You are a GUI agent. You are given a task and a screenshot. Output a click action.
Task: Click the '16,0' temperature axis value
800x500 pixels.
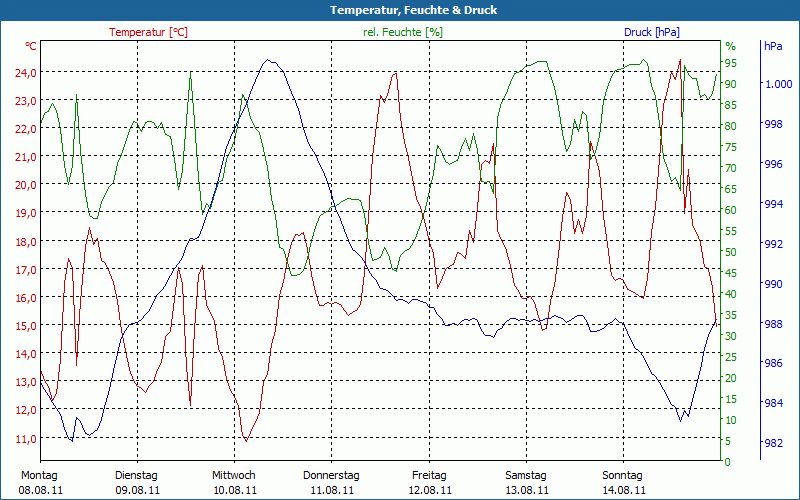[26, 298]
